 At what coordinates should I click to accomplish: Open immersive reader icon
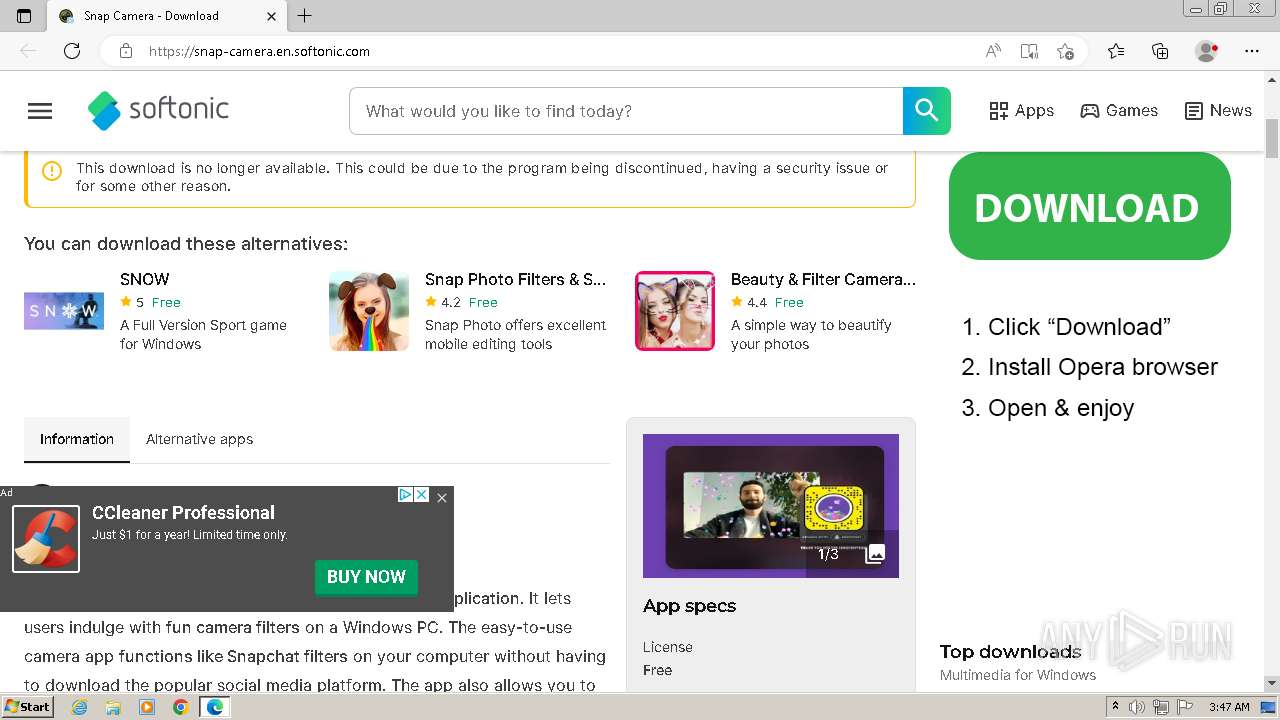click(x=1029, y=51)
